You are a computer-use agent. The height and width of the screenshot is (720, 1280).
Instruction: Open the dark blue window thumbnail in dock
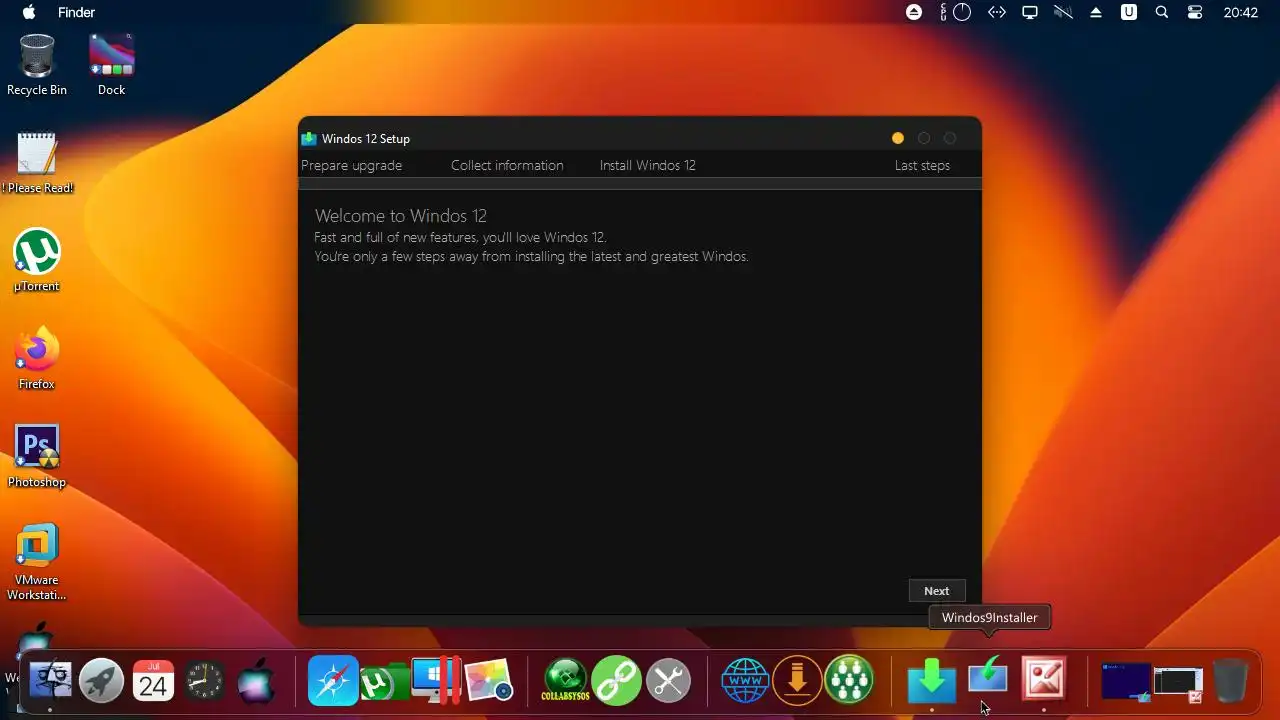1125,682
